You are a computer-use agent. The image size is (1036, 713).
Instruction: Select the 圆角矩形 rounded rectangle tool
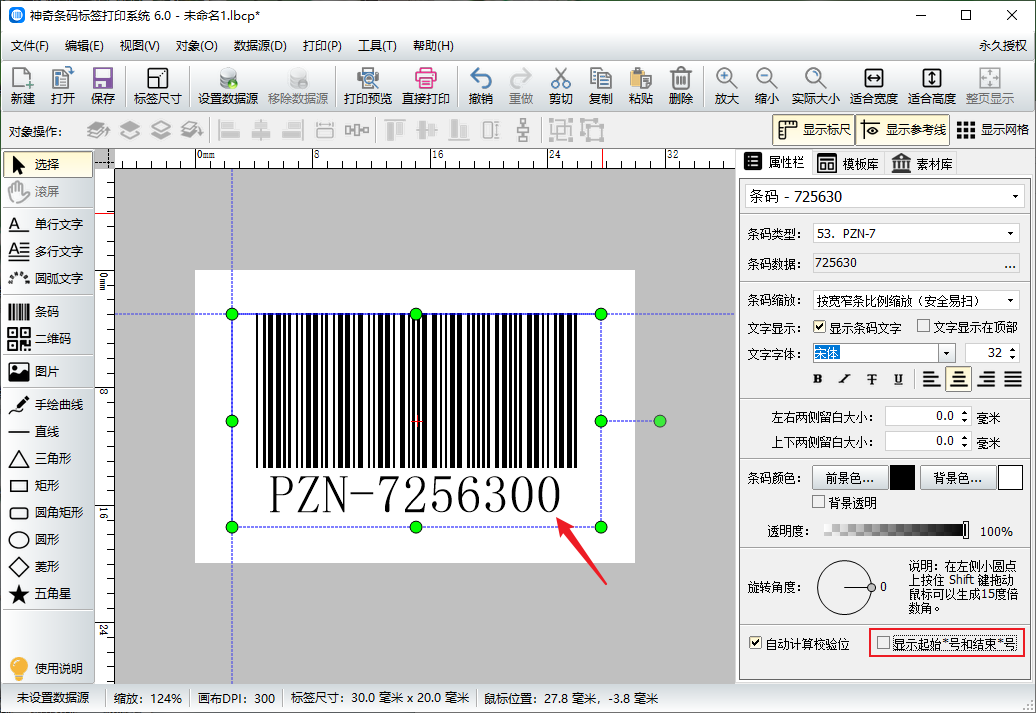(x=47, y=513)
